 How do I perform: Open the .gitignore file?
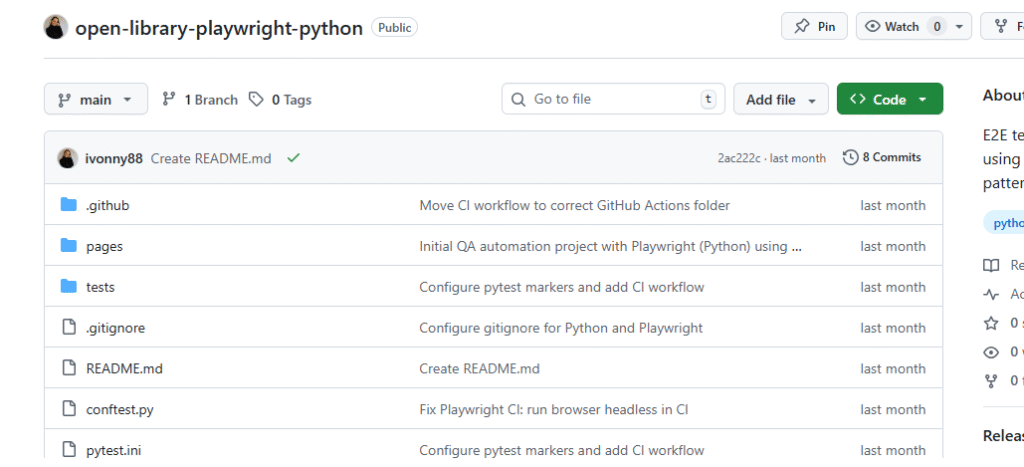(116, 328)
